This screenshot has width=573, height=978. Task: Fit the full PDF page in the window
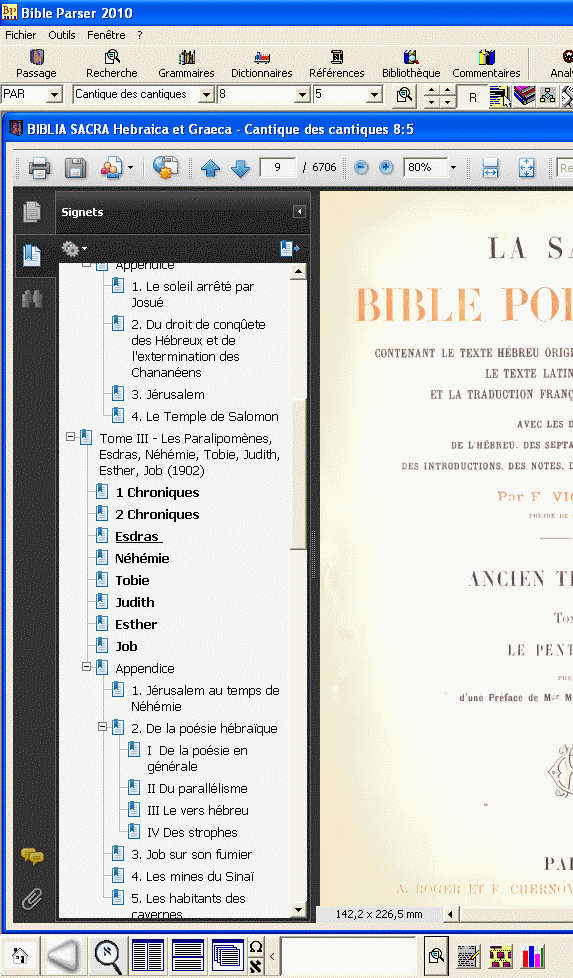point(526,167)
